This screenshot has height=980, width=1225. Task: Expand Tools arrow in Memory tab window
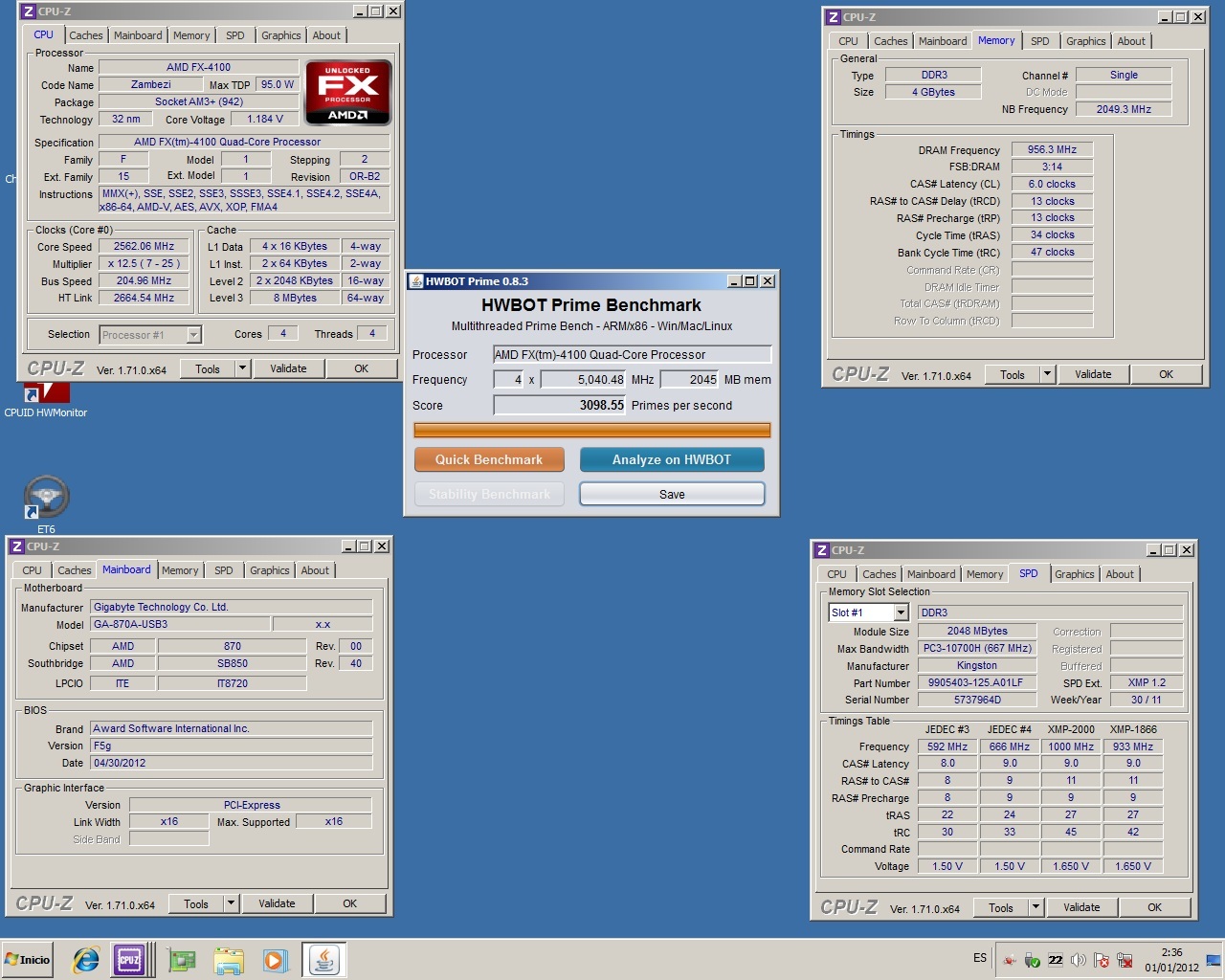[1047, 374]
